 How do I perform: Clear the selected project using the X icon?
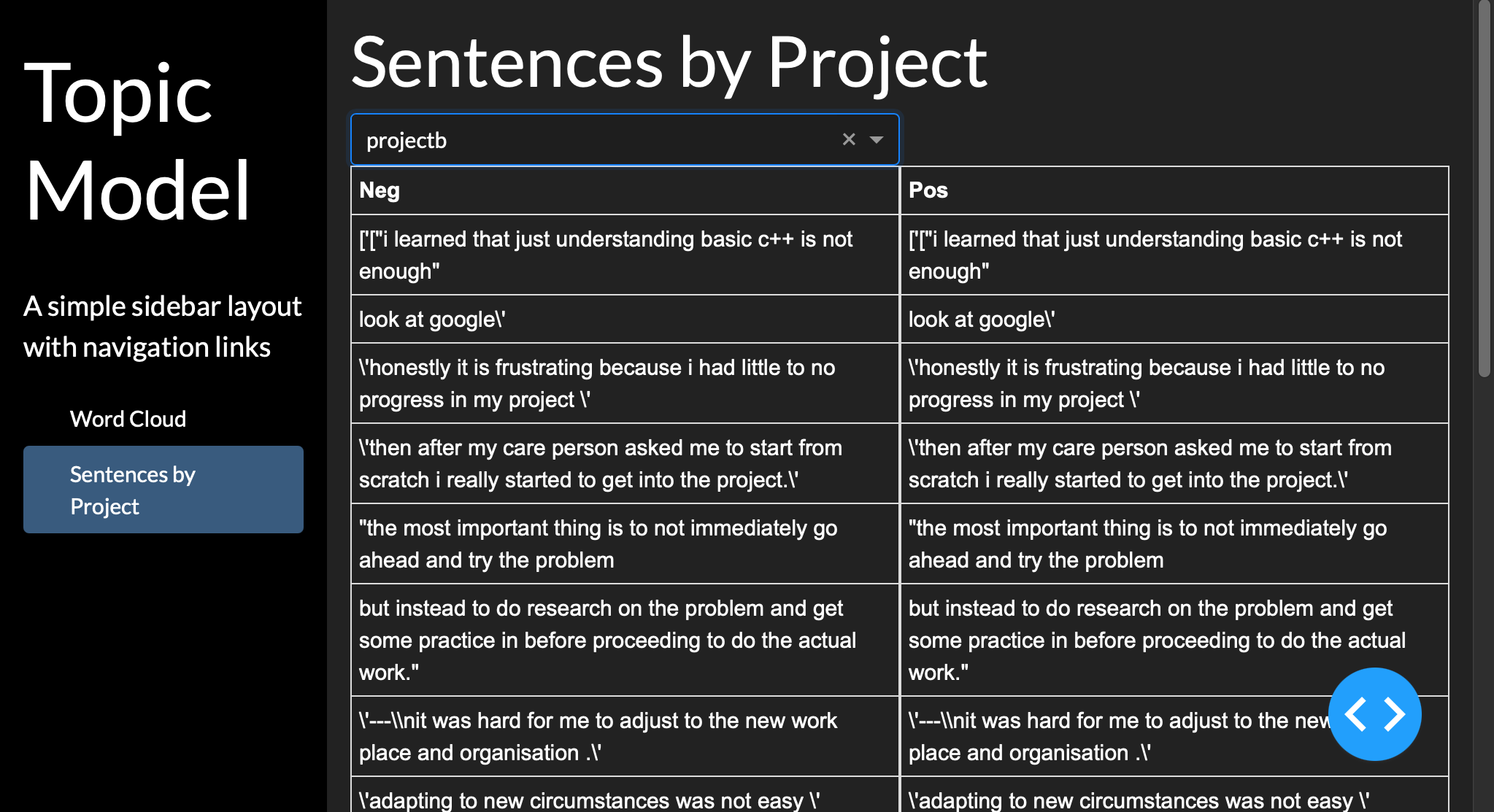[x=849, y=139]
